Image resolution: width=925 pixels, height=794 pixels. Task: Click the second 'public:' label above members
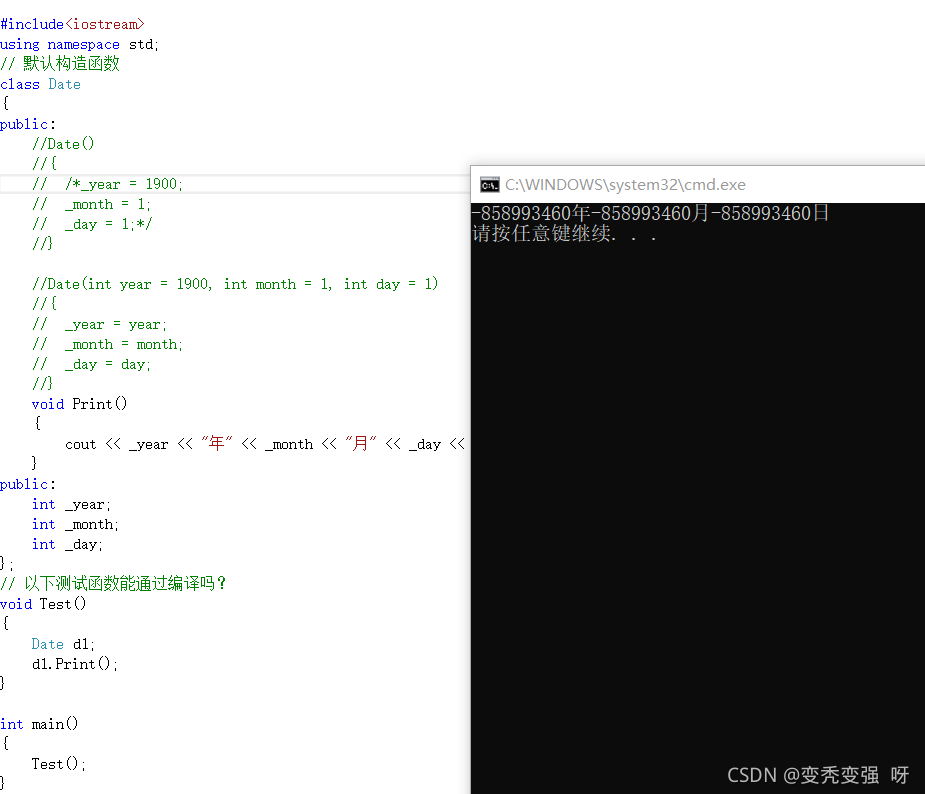point(28,484)
